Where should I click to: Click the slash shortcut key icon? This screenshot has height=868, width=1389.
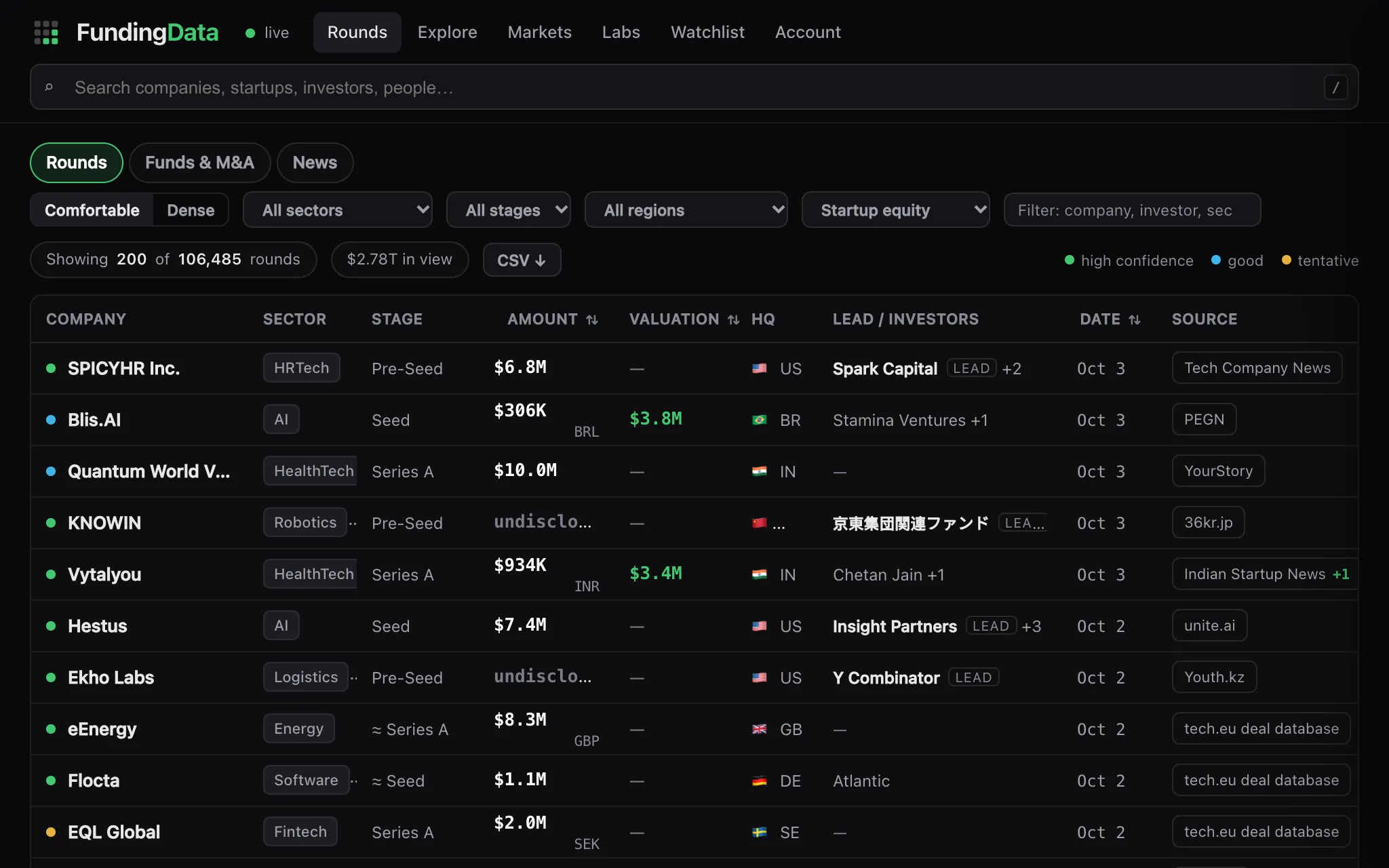pos(1335,87)
